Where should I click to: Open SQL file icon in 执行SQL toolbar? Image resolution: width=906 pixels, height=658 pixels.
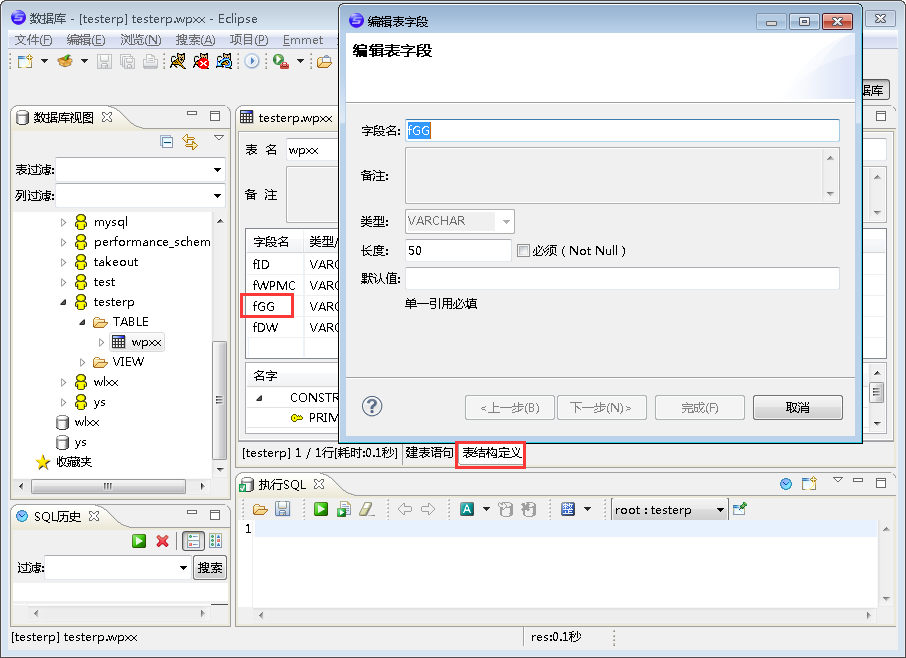point(260,509)
